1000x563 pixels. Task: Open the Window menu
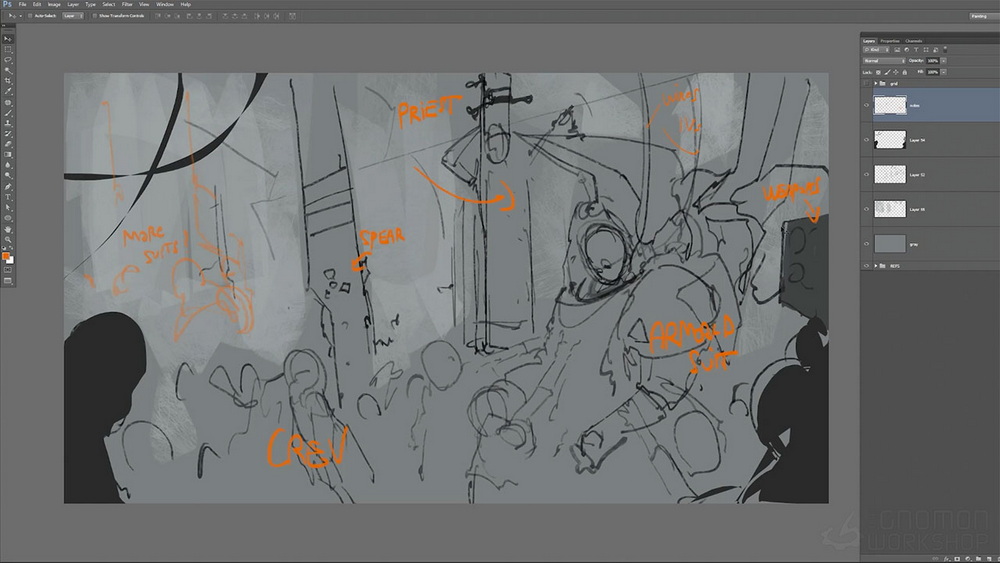click(165, 4)
